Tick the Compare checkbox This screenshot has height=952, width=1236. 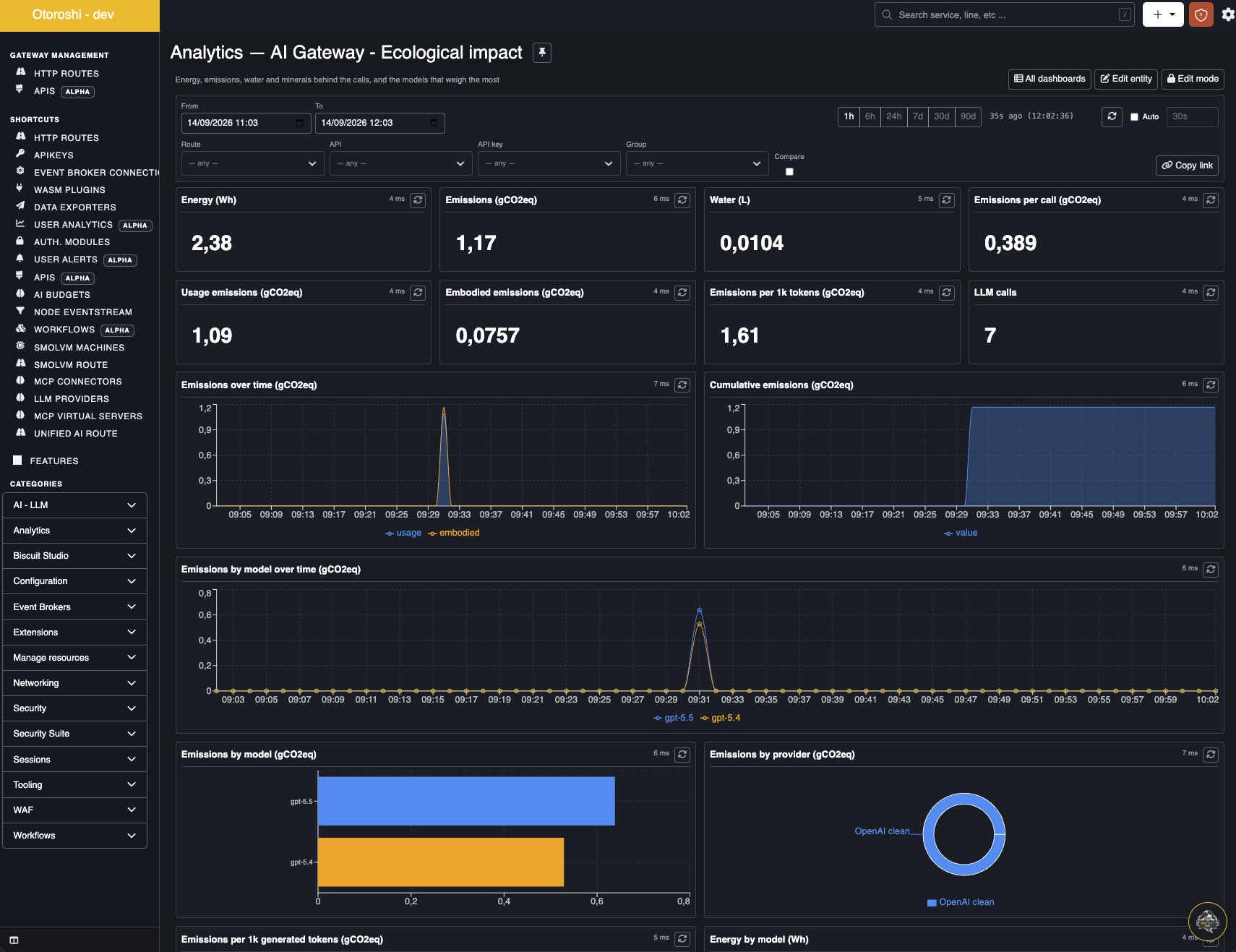(789, 172)
